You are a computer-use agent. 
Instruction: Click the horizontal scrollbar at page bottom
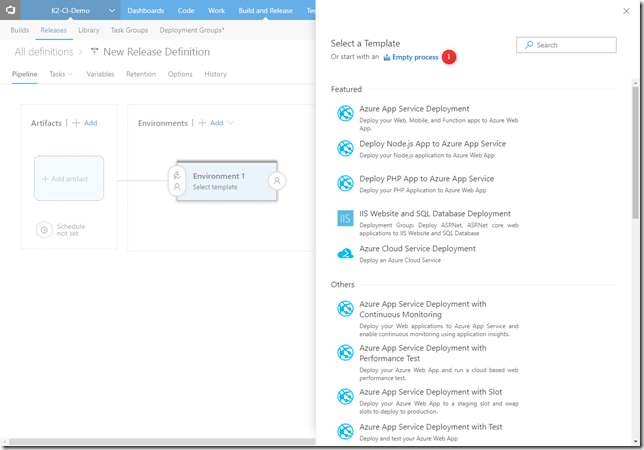click(162, 442)
